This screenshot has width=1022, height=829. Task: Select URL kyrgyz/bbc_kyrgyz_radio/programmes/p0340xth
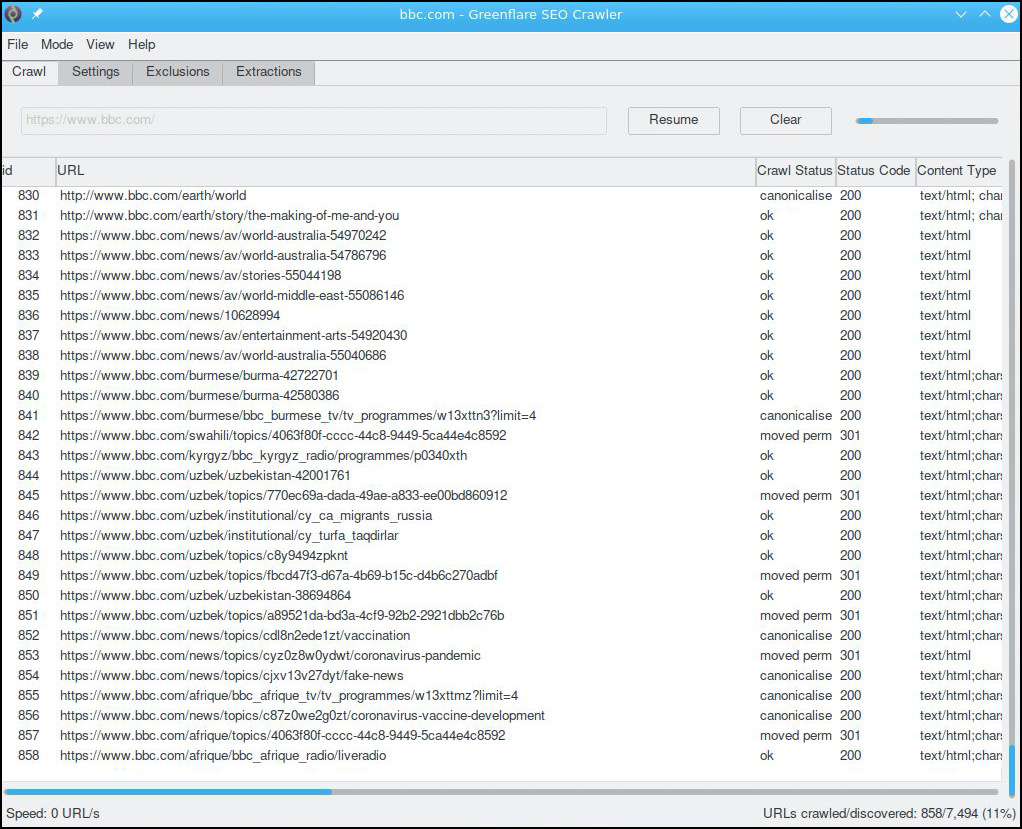[263, 455]
